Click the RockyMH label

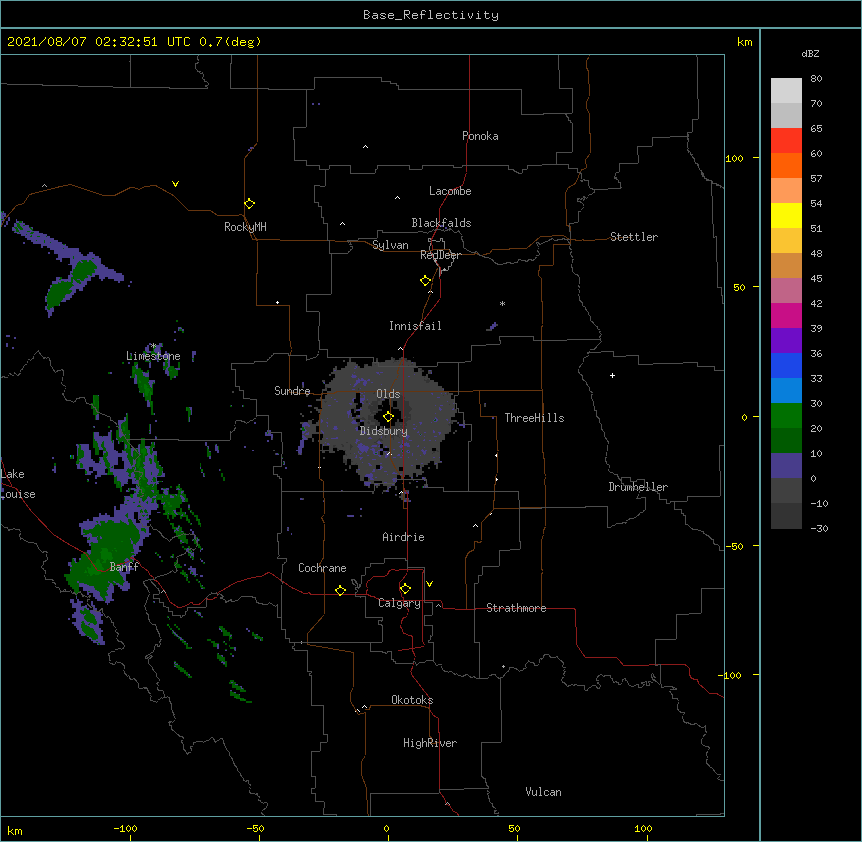(245, 226)
